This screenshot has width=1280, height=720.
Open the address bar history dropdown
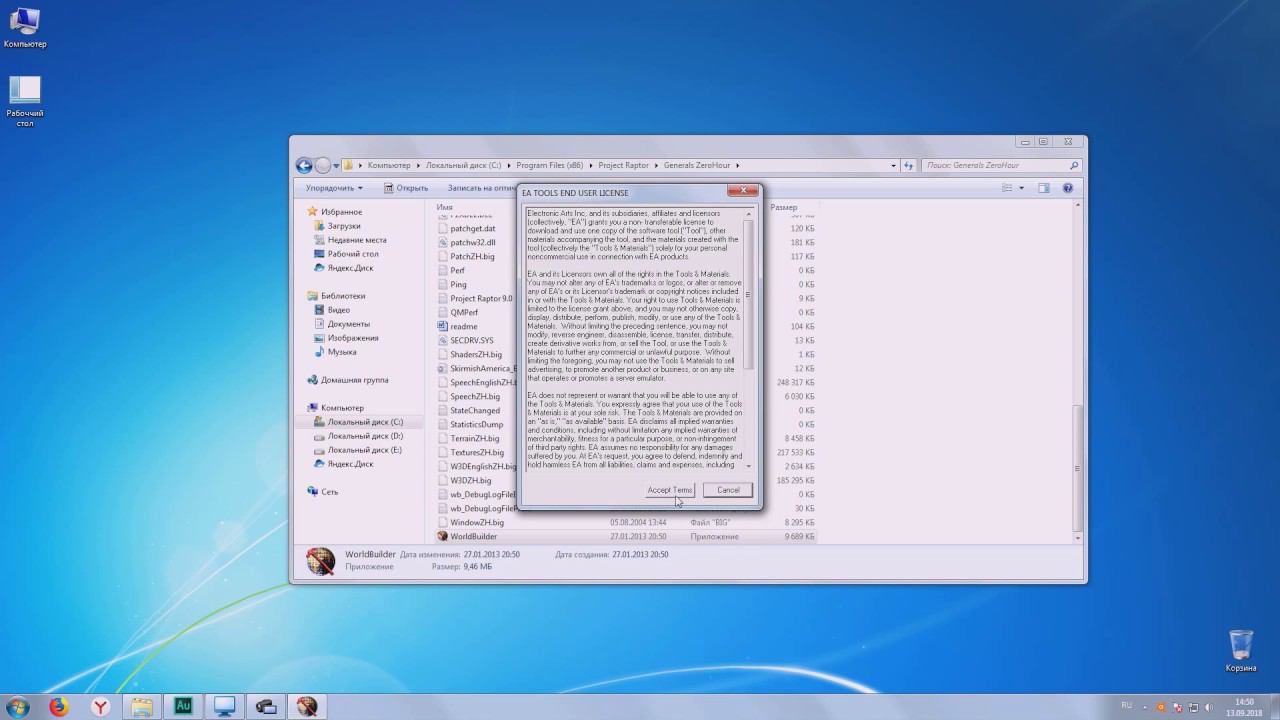point(893,165)
